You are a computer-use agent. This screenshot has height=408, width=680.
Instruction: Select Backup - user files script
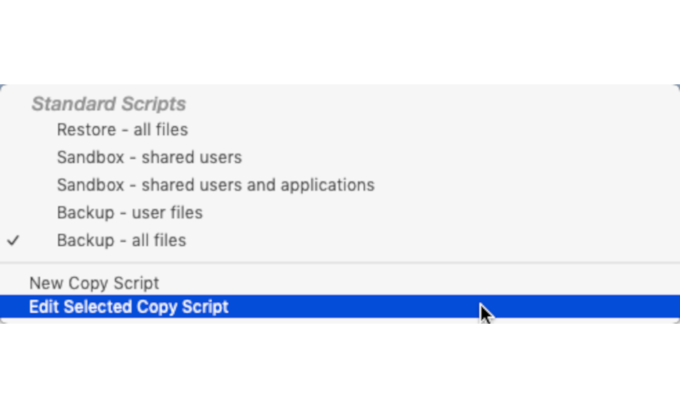click(340, 213)
